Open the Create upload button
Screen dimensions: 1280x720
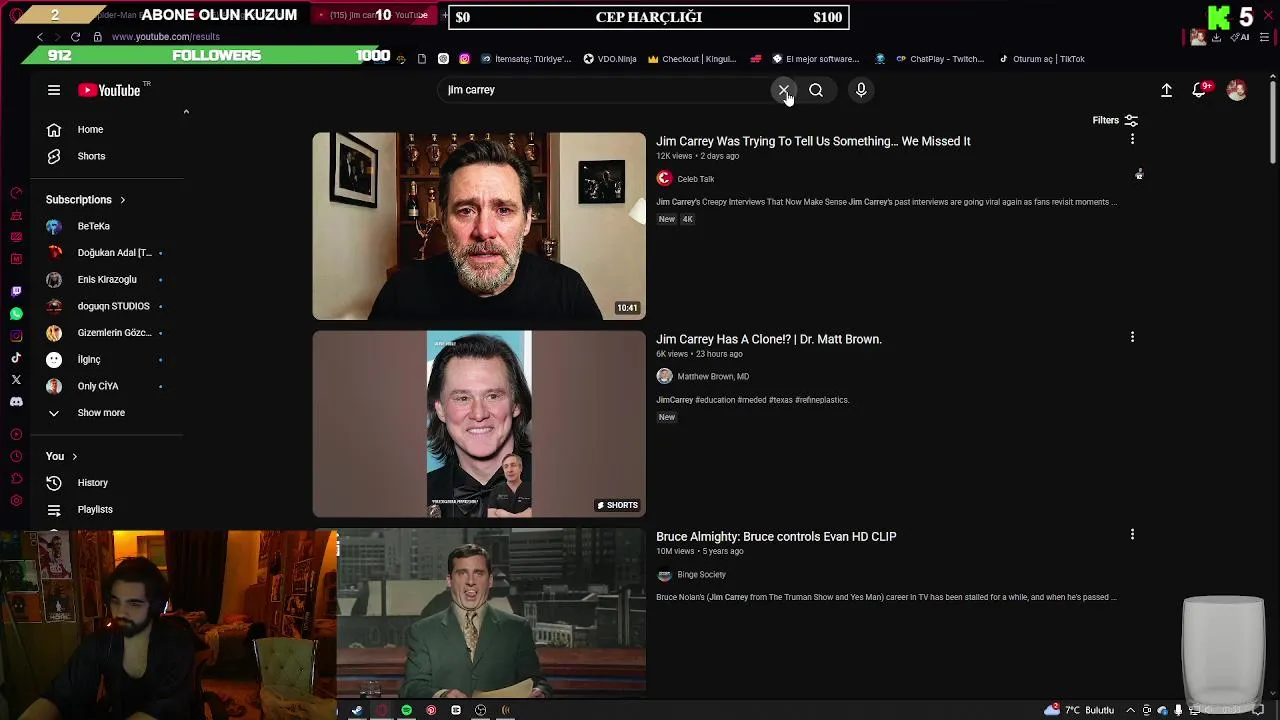coord(1166,90)
